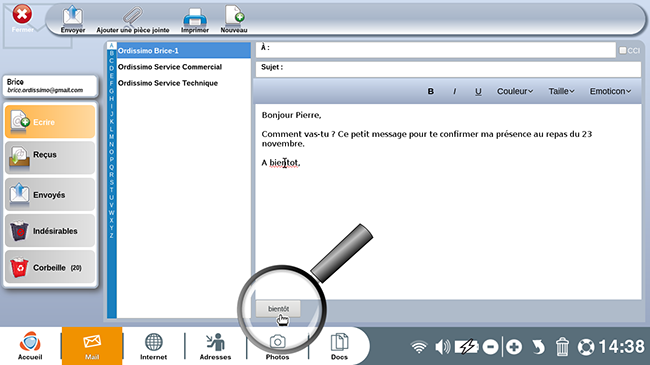
Task: Expand the Couleur dropdown
Action: click(x=515, y=91)
